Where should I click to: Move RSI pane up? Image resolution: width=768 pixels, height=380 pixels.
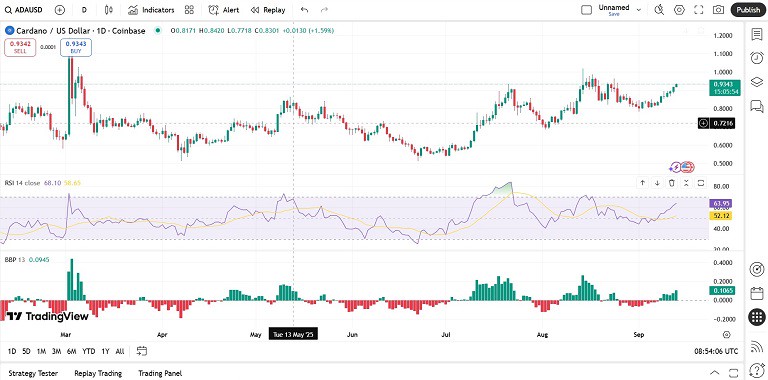coord(642,183)
